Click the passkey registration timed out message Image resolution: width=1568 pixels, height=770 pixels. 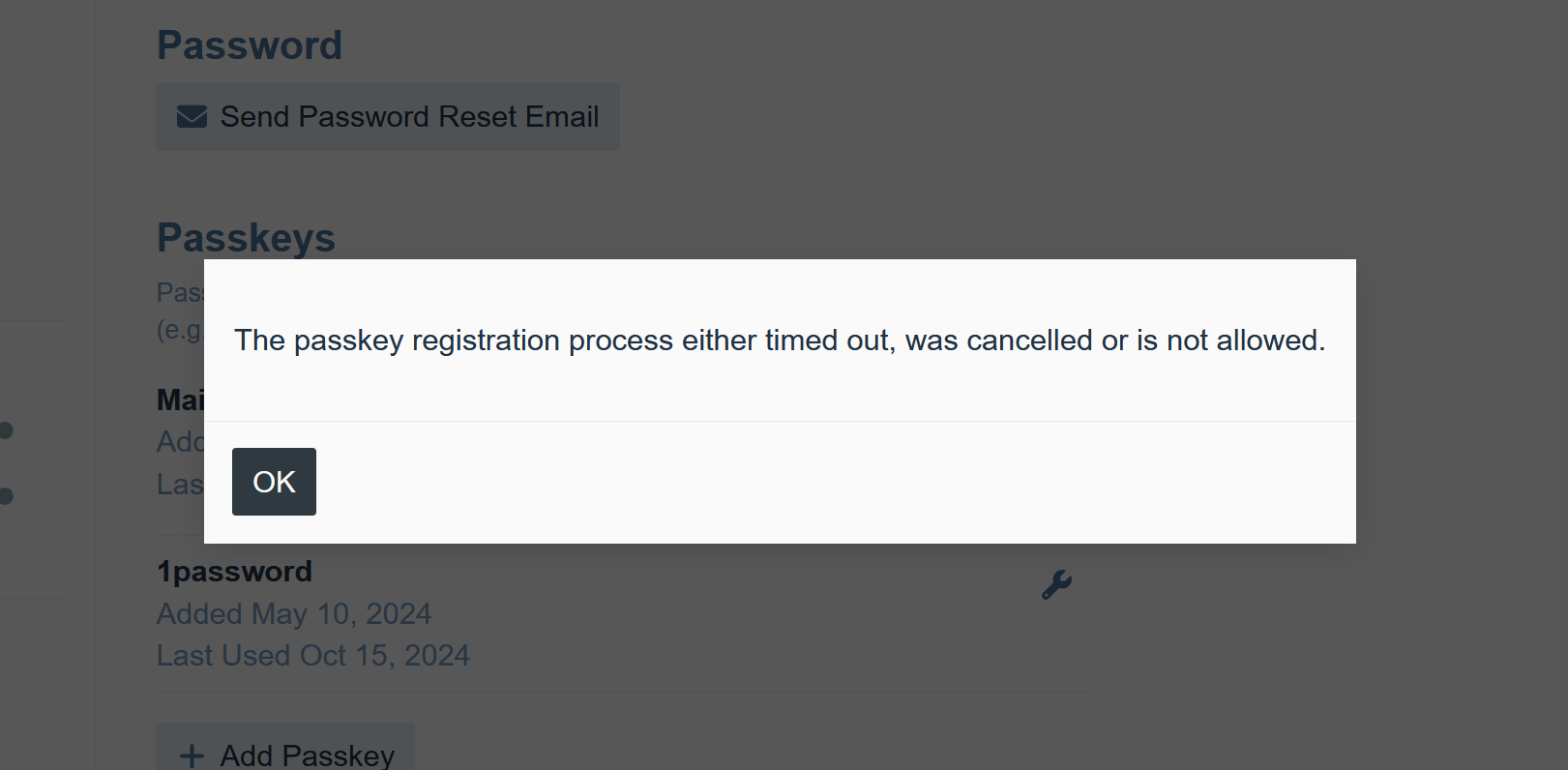point(780,341)
